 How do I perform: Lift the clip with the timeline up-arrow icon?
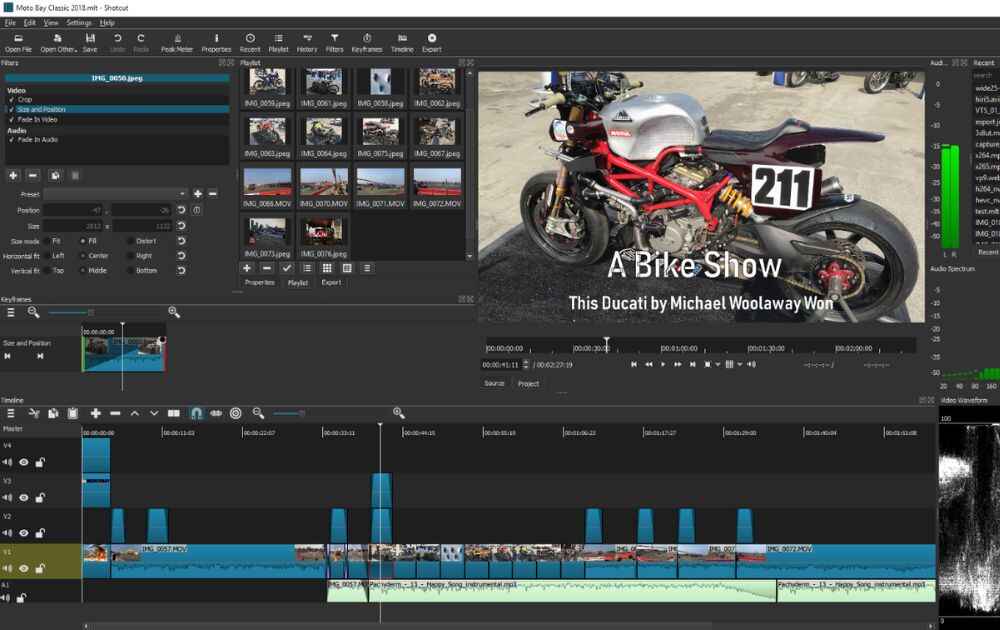pos(135,414)
